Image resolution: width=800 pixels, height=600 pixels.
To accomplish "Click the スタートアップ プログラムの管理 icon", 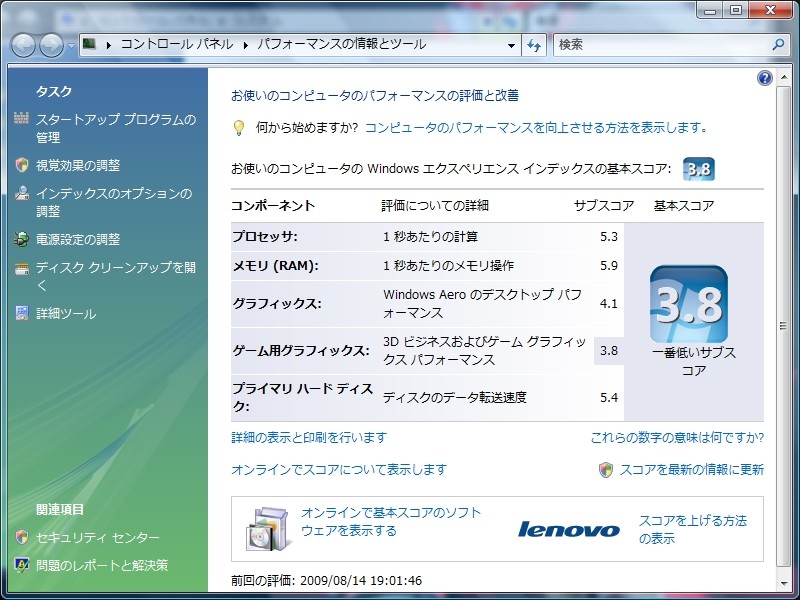I will (x=21, y=118).
